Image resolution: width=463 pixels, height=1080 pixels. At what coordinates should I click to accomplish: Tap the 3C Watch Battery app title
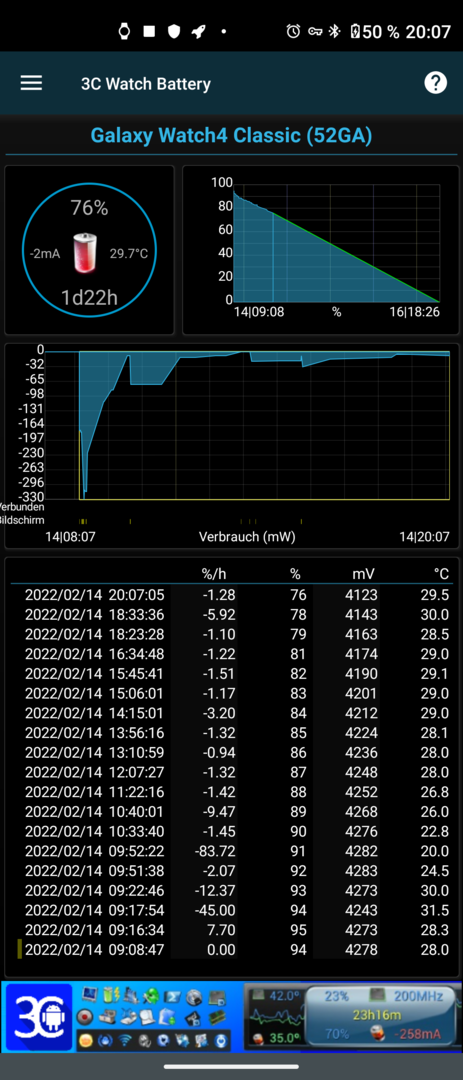[145, 84]
